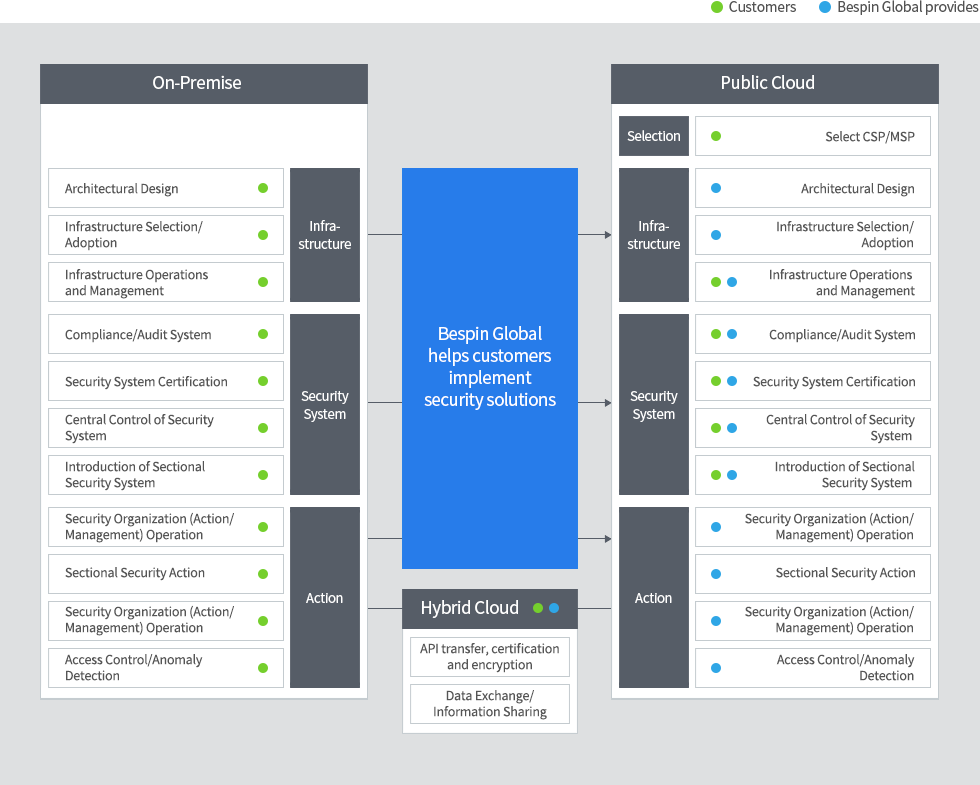This screenshot has width=980, height=785.
Task: Click 'Central Control of Security System' text in Public Cloud
Action: 841,428
